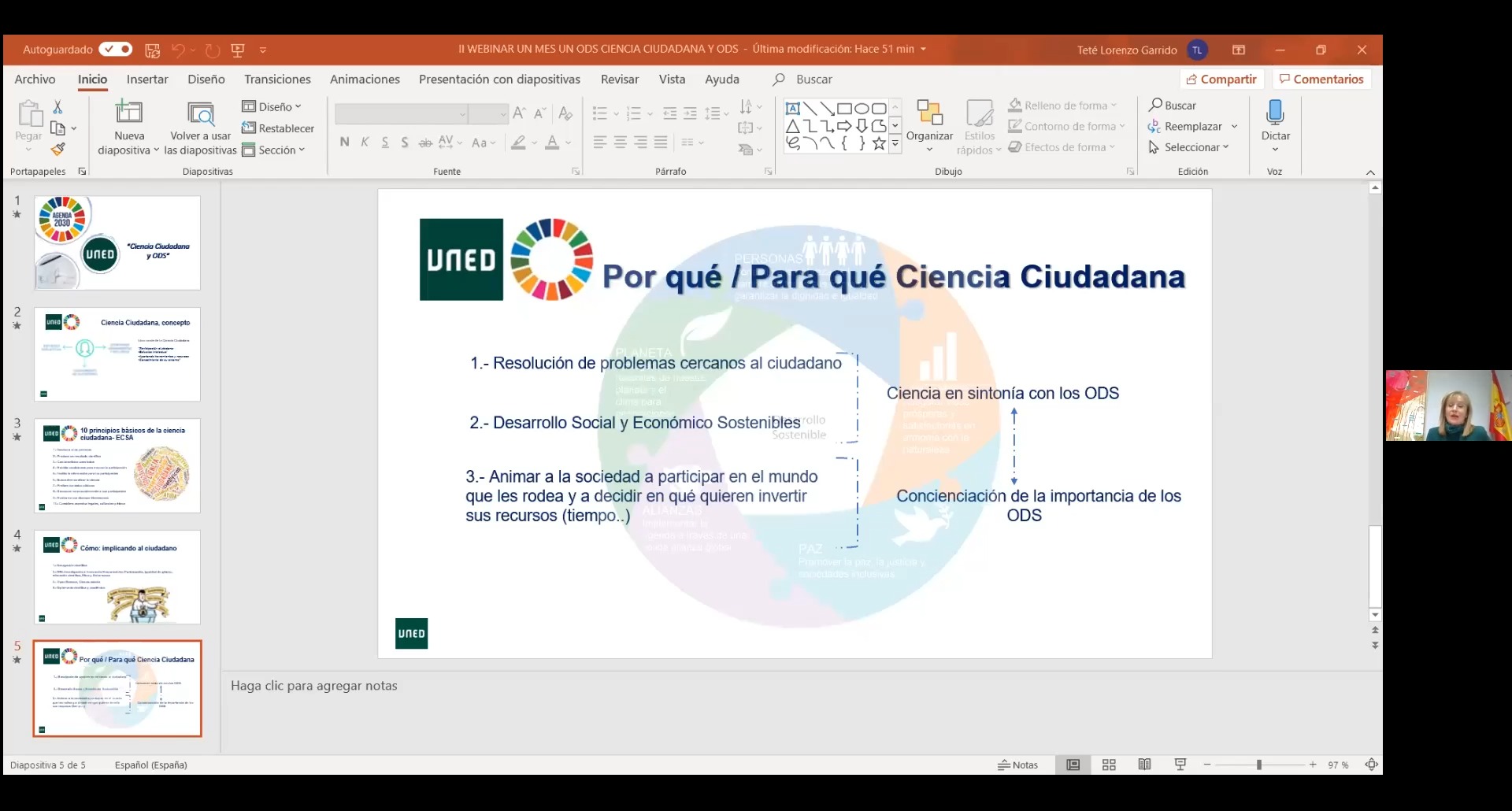The image size is (1512, 811).
Task: Click Buscar in Edición group
Action: [1172, 105]
